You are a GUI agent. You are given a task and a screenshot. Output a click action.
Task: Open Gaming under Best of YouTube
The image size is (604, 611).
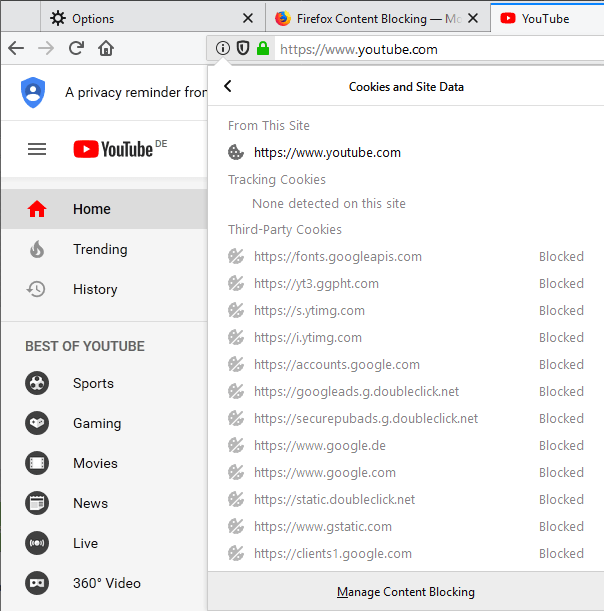pos(104,423)
